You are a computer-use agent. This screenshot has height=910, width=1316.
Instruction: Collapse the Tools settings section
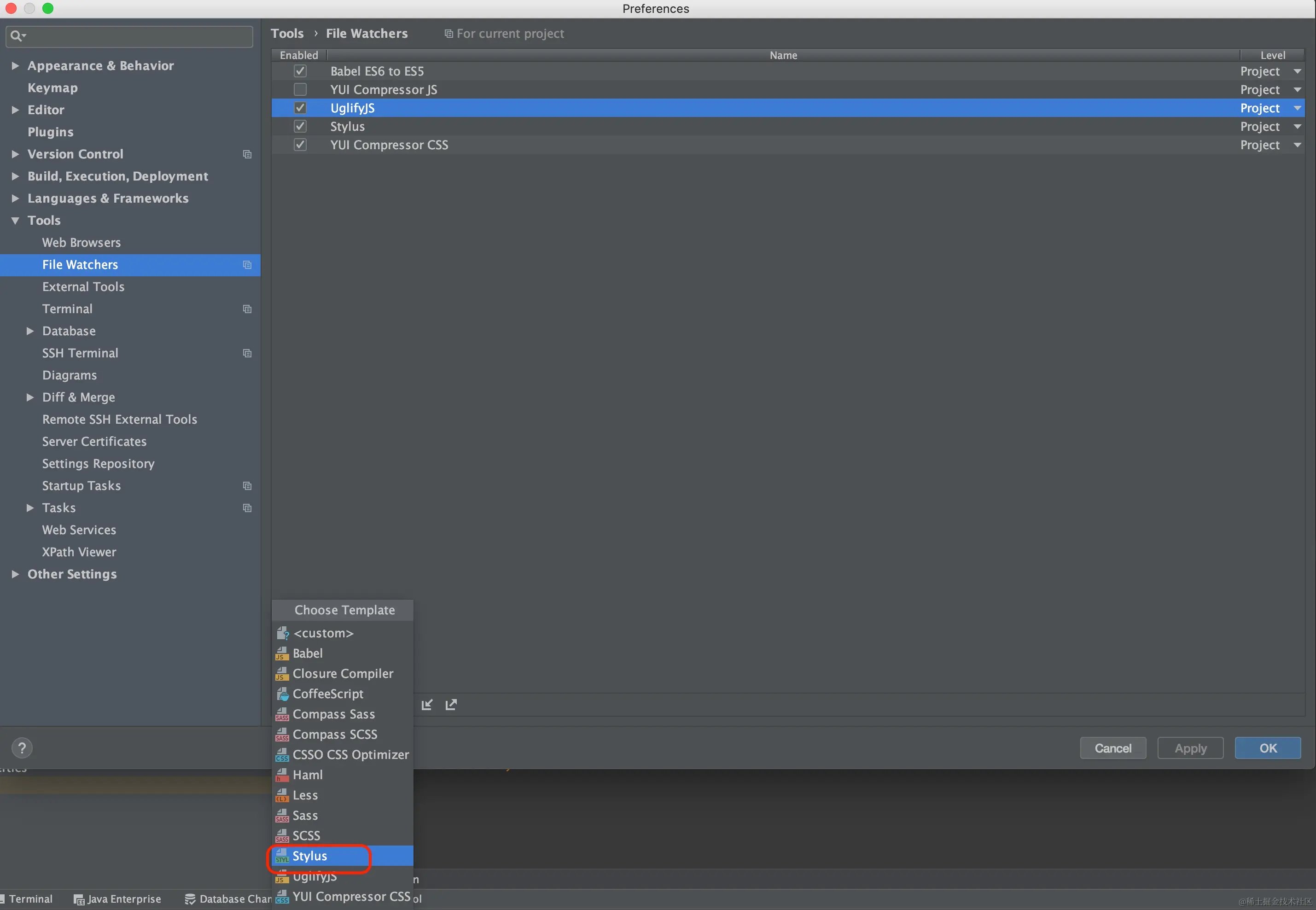[15, 221]
